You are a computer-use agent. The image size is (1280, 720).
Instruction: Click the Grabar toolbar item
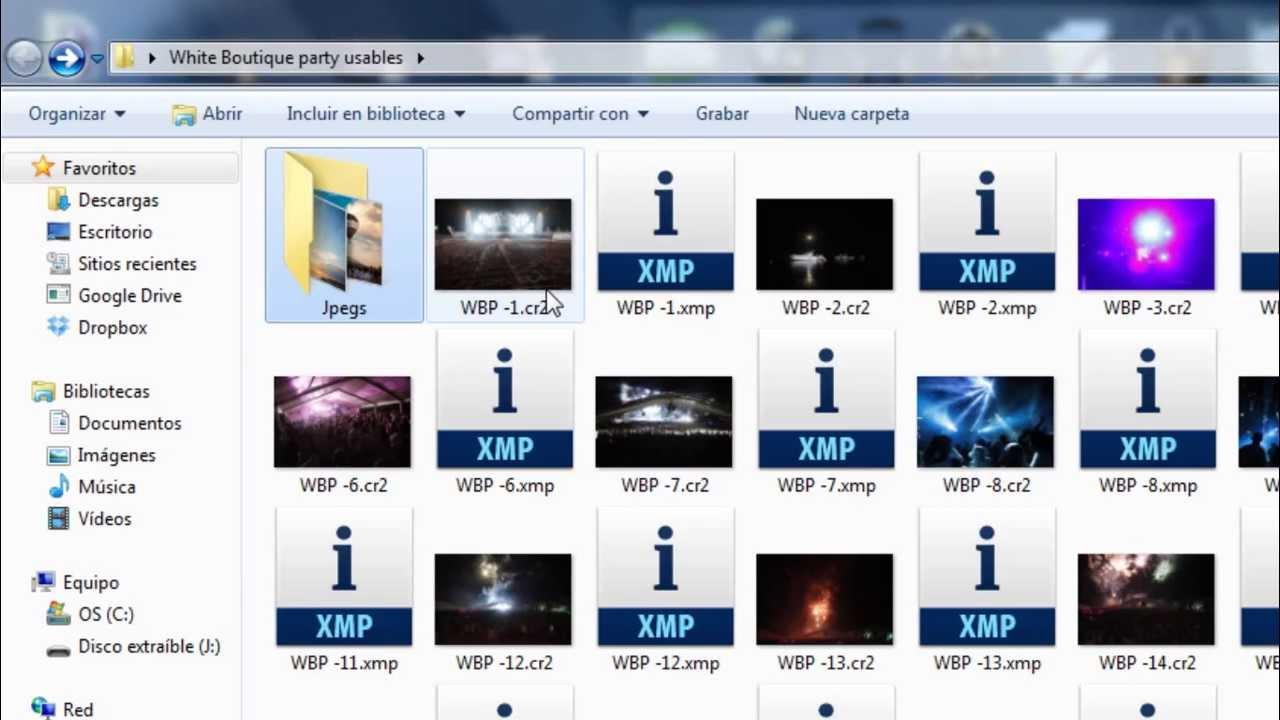tap(722, 114)
